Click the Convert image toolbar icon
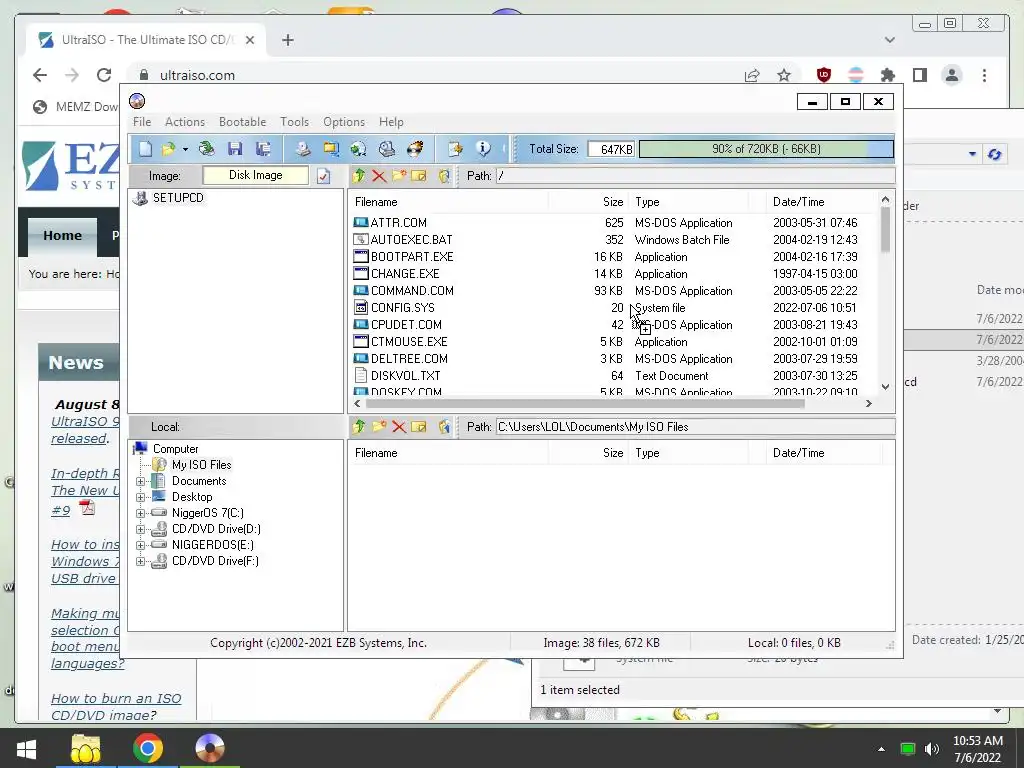 coord(359,149)
